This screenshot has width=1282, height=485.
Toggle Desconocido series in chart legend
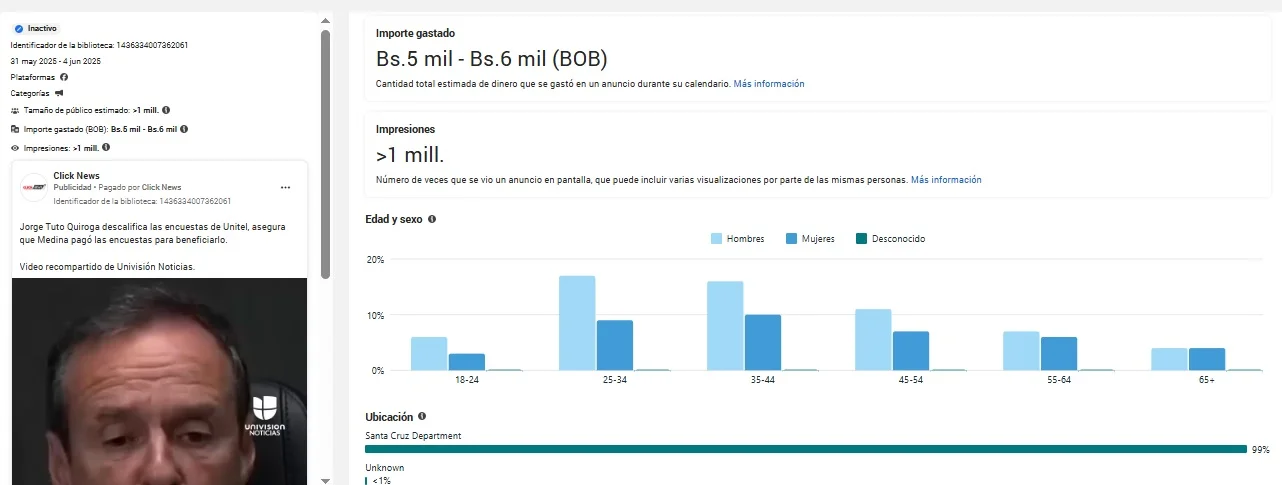tap(889, 239)
